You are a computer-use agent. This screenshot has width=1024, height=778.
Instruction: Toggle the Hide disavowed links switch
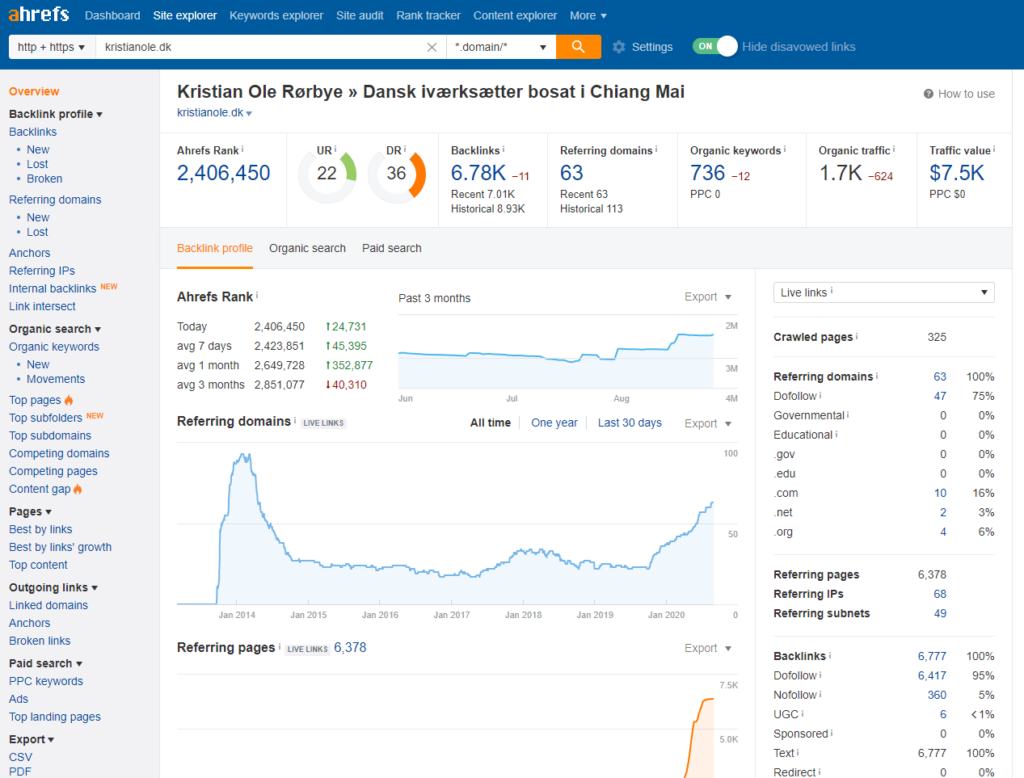coord(715,46)
